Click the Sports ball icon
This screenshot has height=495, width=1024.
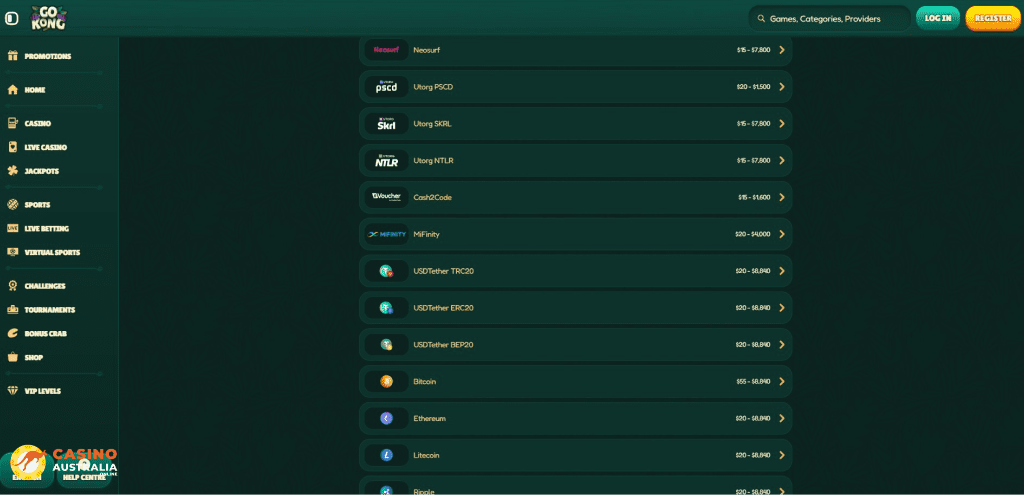(12, 205)
